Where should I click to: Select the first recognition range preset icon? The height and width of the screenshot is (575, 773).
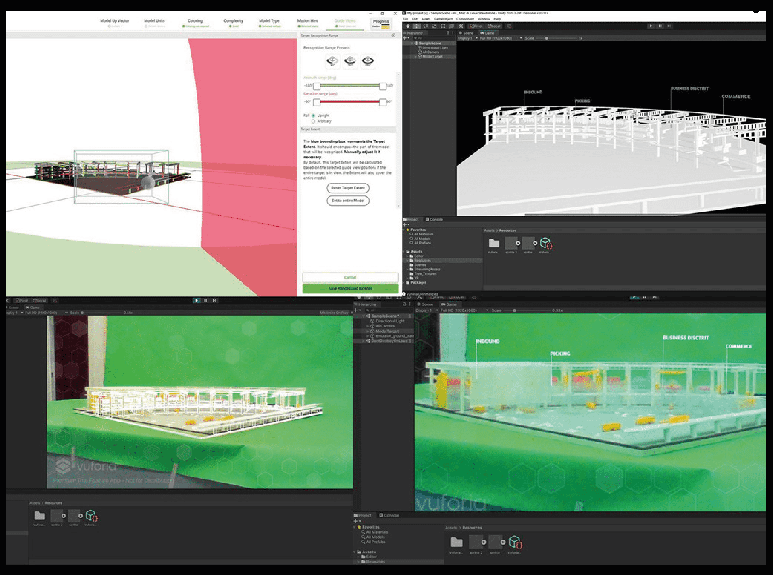pyautogui.click(x=332, y=61)
